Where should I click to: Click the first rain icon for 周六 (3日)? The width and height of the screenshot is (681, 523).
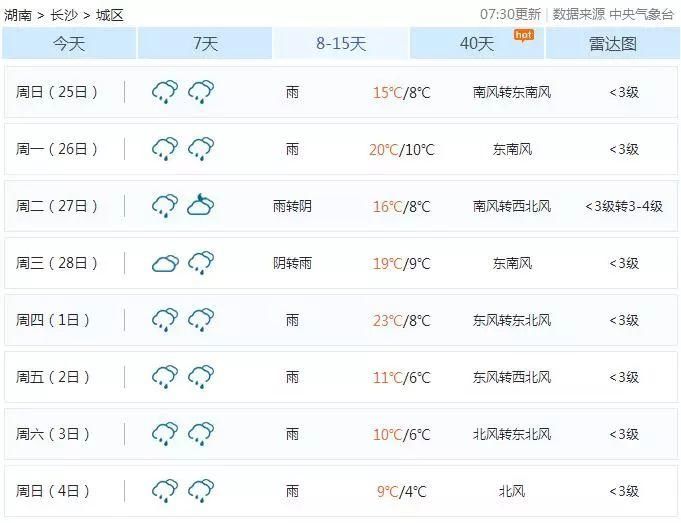pos(165,435)
